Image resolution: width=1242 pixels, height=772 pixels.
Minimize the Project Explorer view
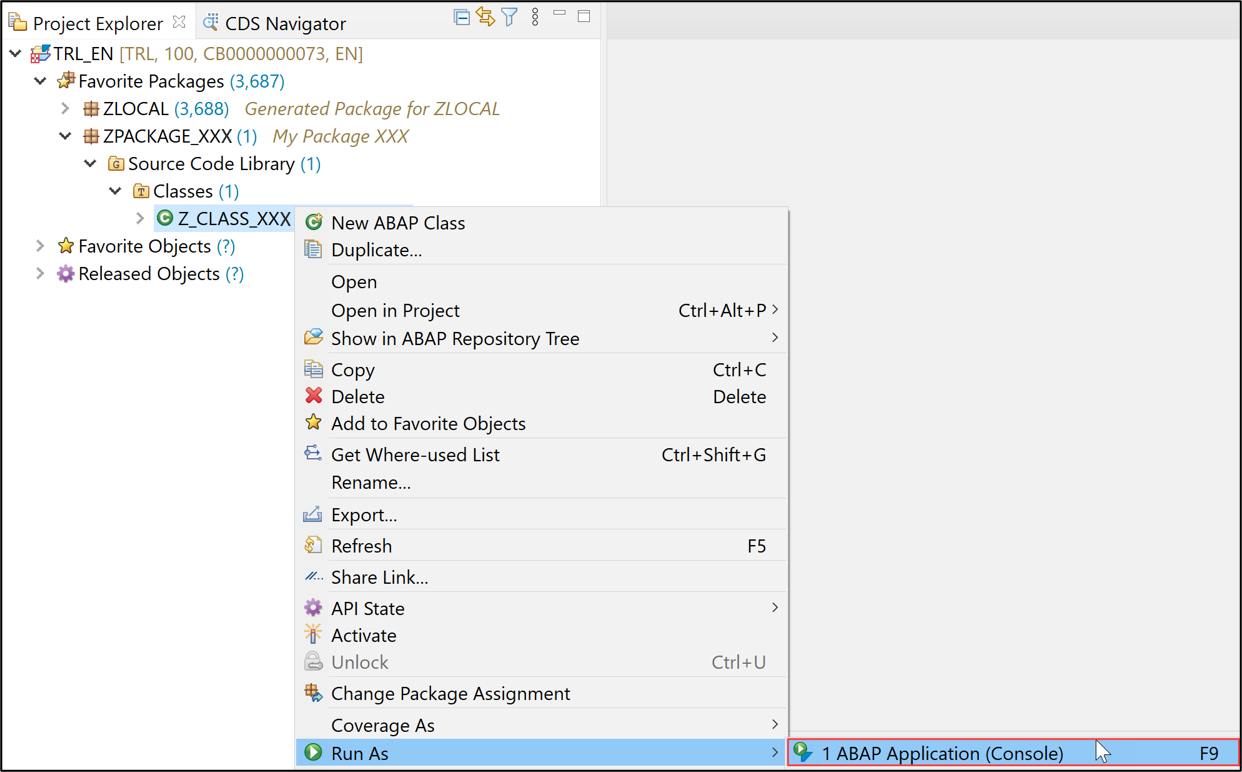[x=559, y=14]
